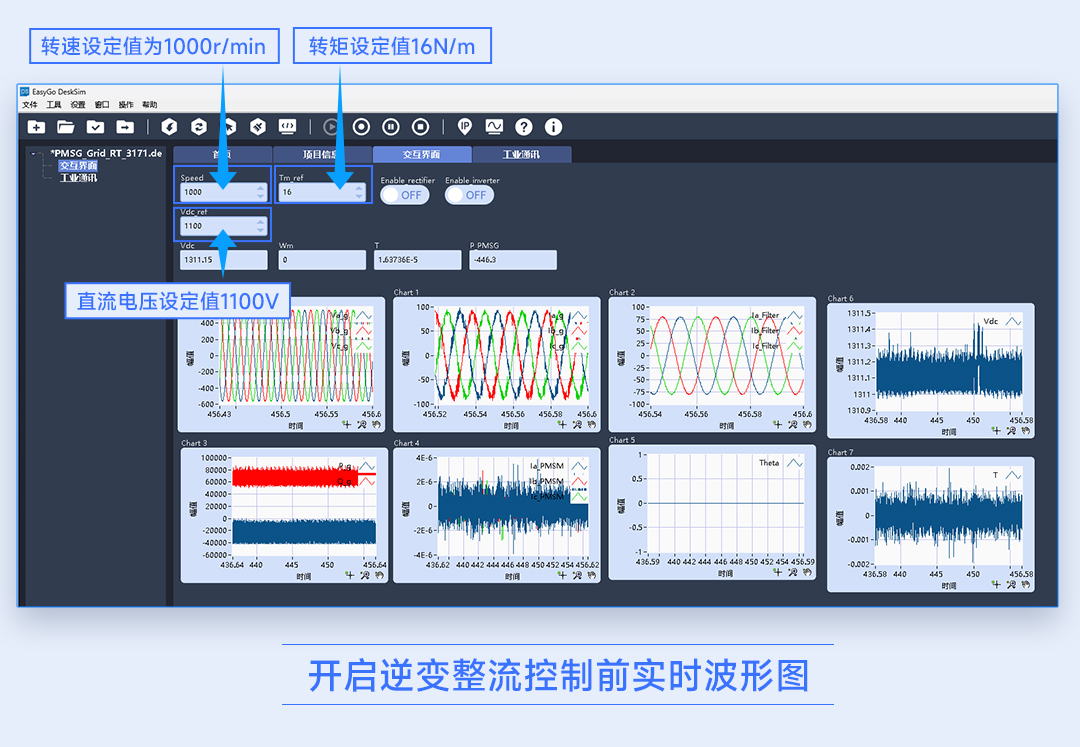This screenshot has width=1080, height=747.
Task: Click the export folder icon with arrow
Action: pos(125,127)
